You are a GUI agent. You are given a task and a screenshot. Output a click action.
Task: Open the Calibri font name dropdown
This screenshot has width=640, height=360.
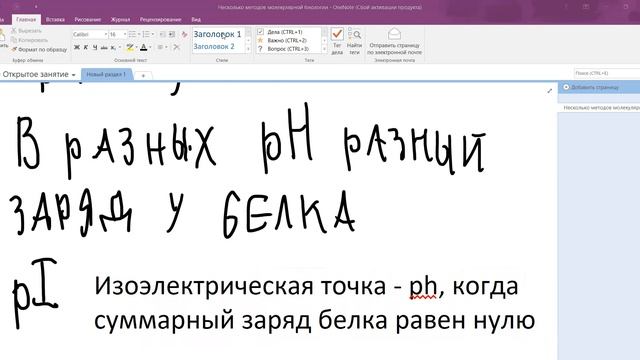[x=106, y=35]
